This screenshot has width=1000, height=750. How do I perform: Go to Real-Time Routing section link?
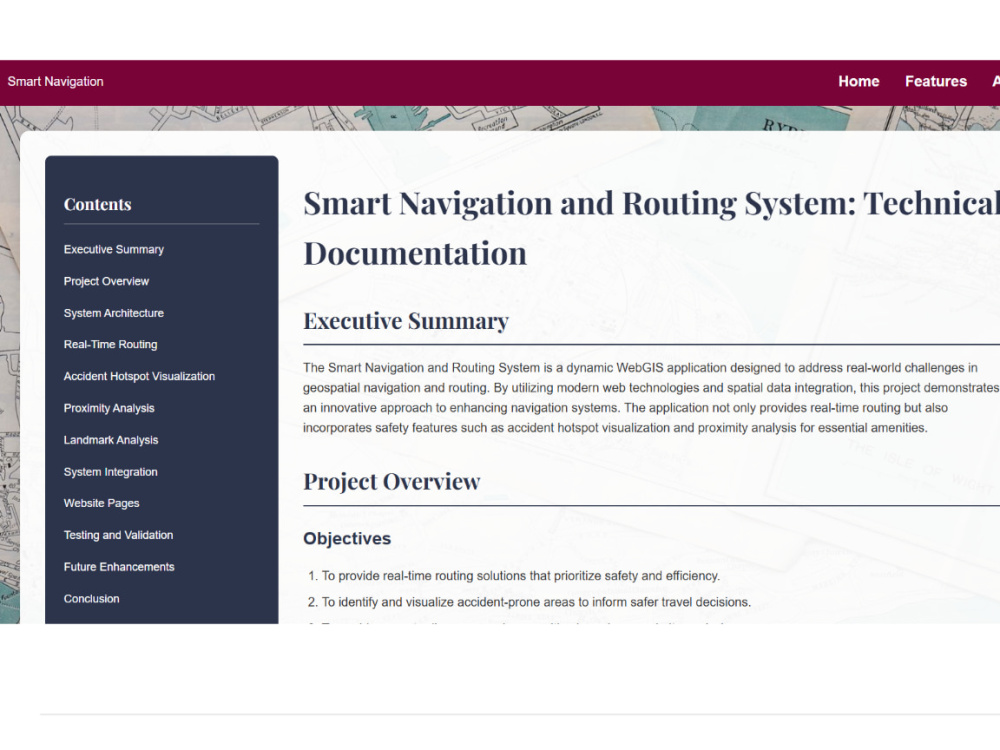110,344
